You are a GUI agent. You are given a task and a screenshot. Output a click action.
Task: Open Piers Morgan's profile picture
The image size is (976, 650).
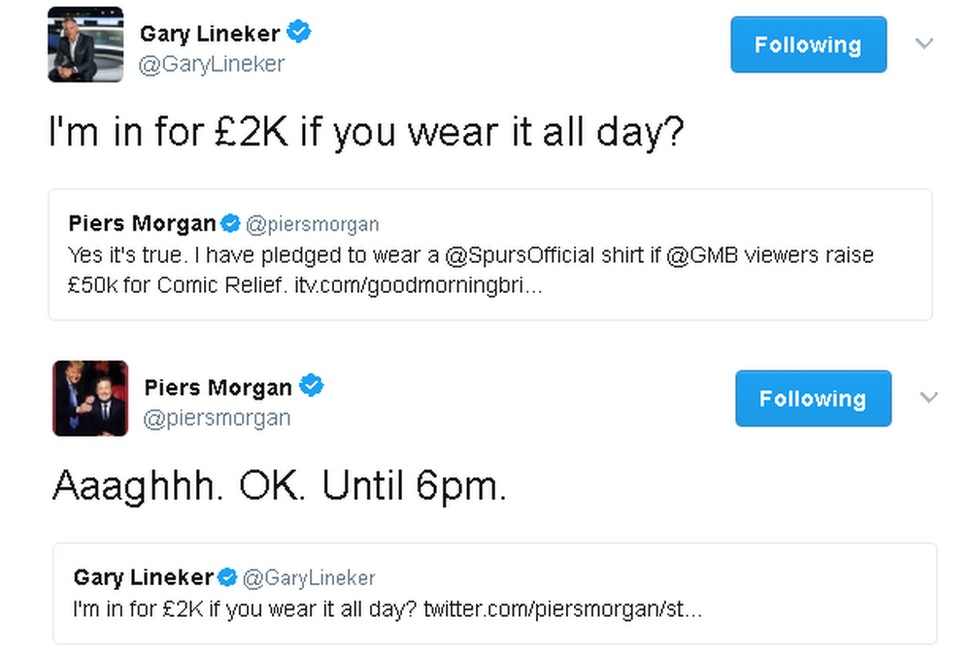pos(90,398)
